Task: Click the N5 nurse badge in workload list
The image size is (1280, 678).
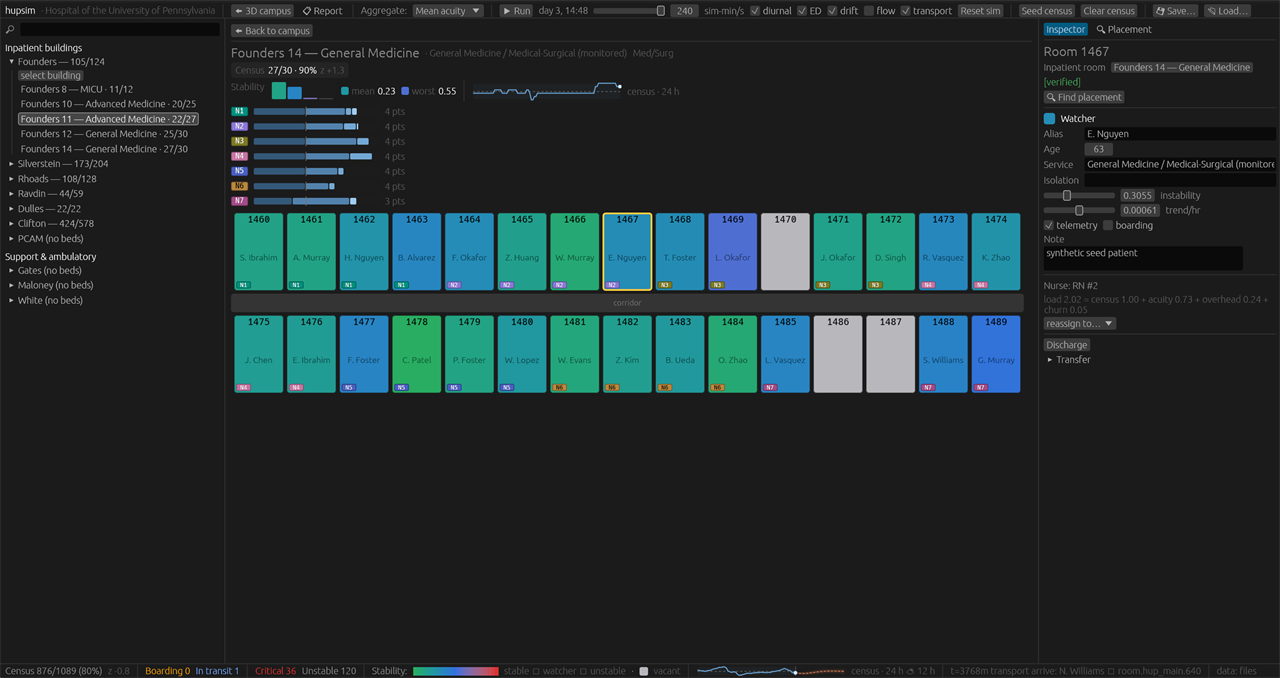Action: (x=239, y=171)
